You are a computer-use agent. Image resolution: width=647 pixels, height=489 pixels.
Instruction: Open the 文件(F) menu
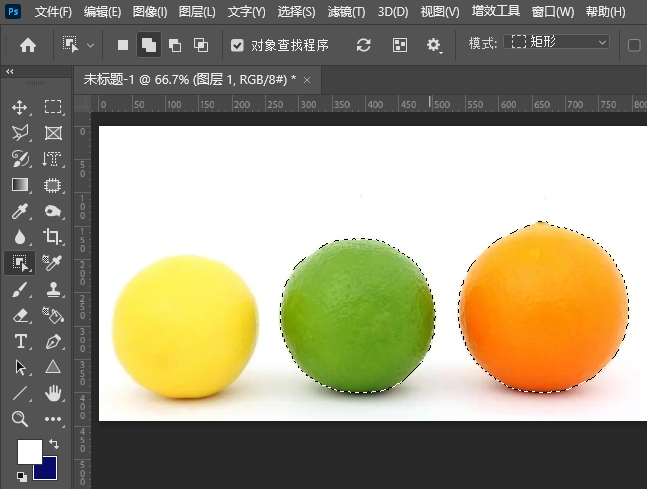coord(53,12)
